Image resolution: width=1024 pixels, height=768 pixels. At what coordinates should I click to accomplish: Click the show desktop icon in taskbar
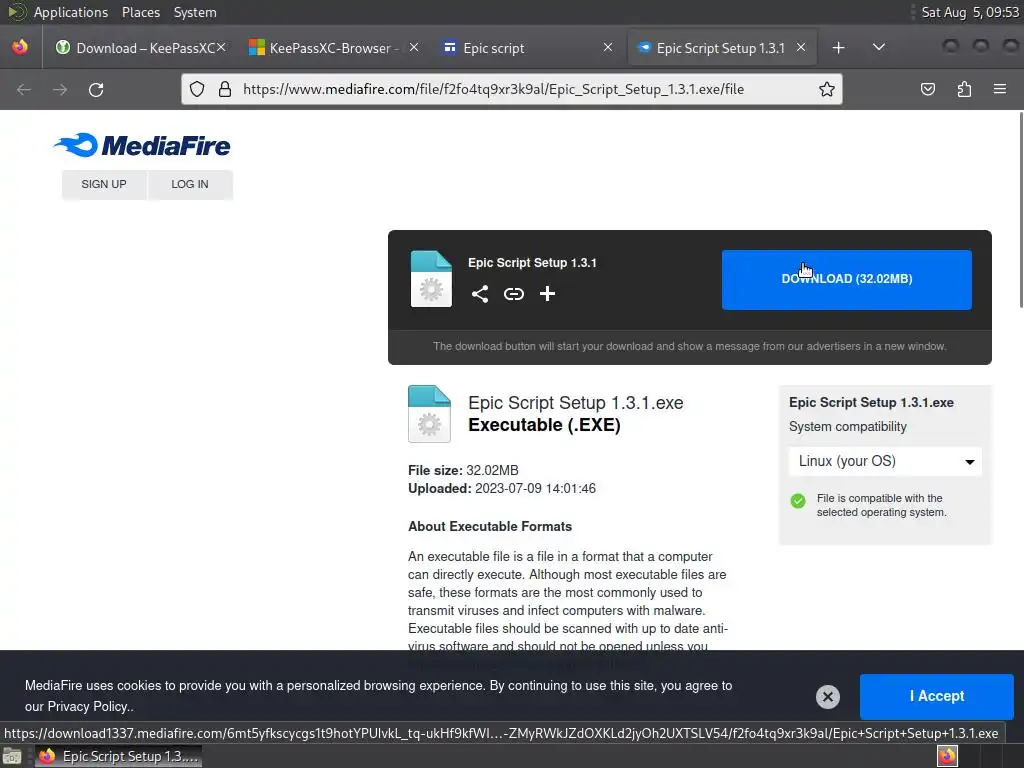click(12, 757)
